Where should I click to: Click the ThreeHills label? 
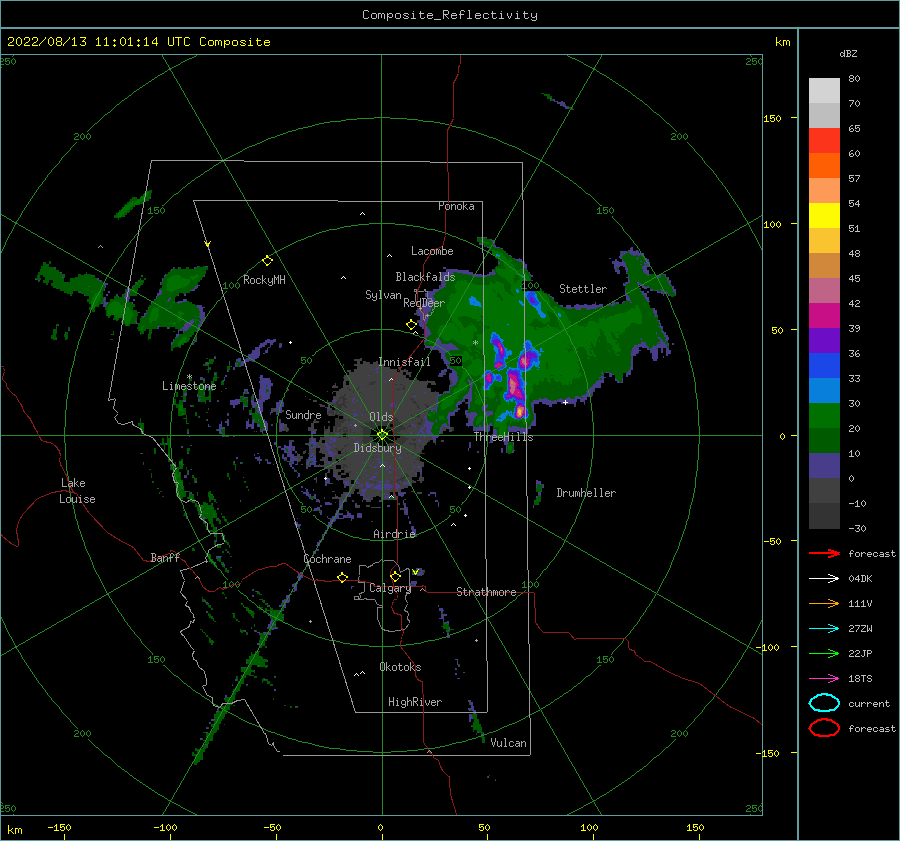click(503, 437)
